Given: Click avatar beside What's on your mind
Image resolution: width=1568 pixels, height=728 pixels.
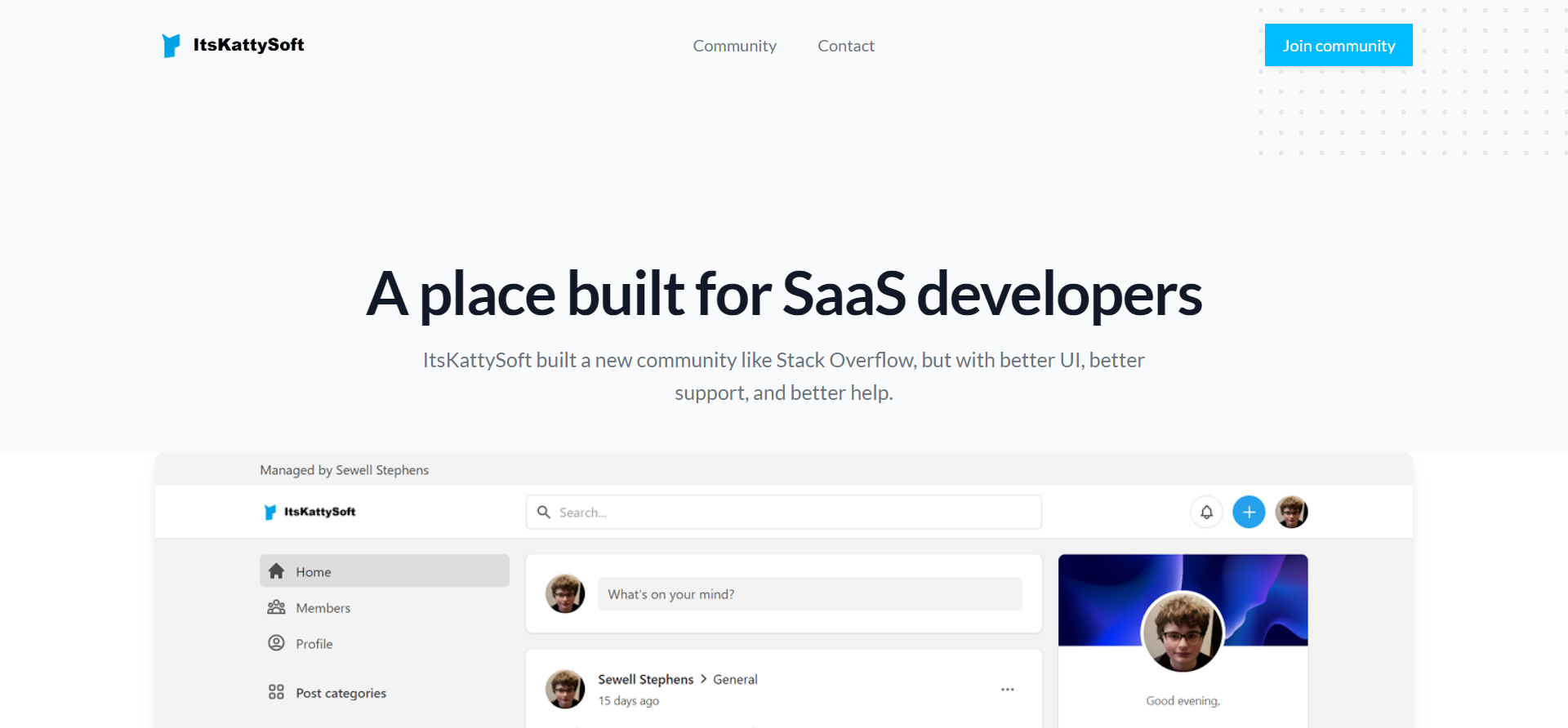Looking at the screenshot, I should [565, 593].
